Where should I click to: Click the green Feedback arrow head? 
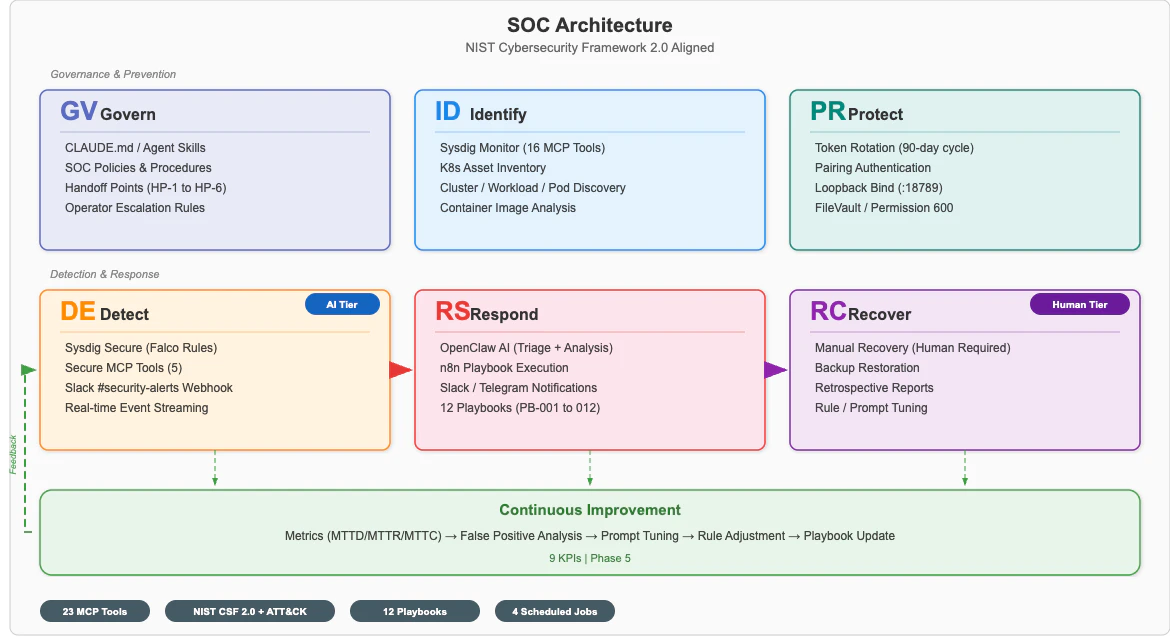28,370
